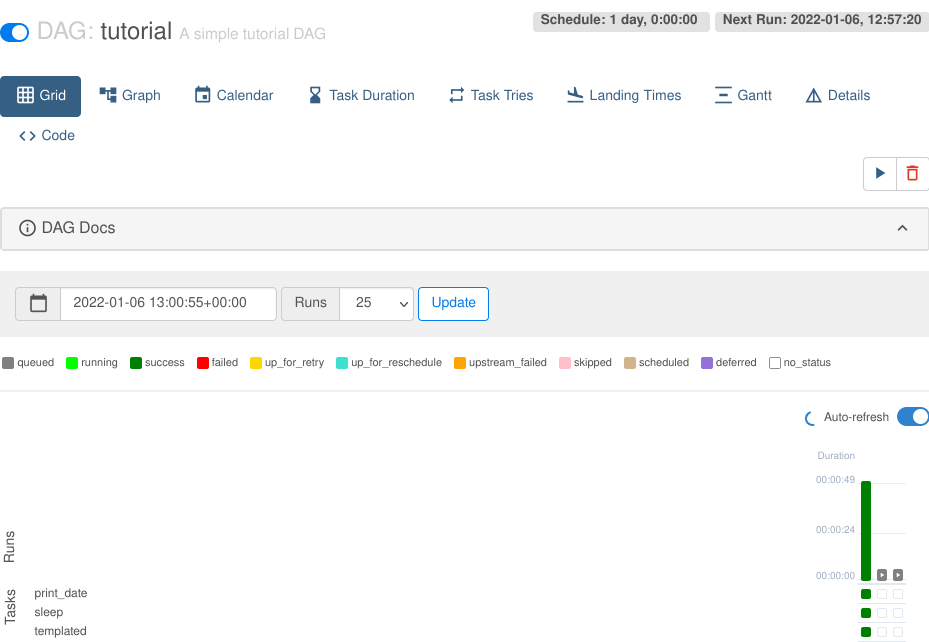Select the rightmost queued run icon

[x=898, y=574]
